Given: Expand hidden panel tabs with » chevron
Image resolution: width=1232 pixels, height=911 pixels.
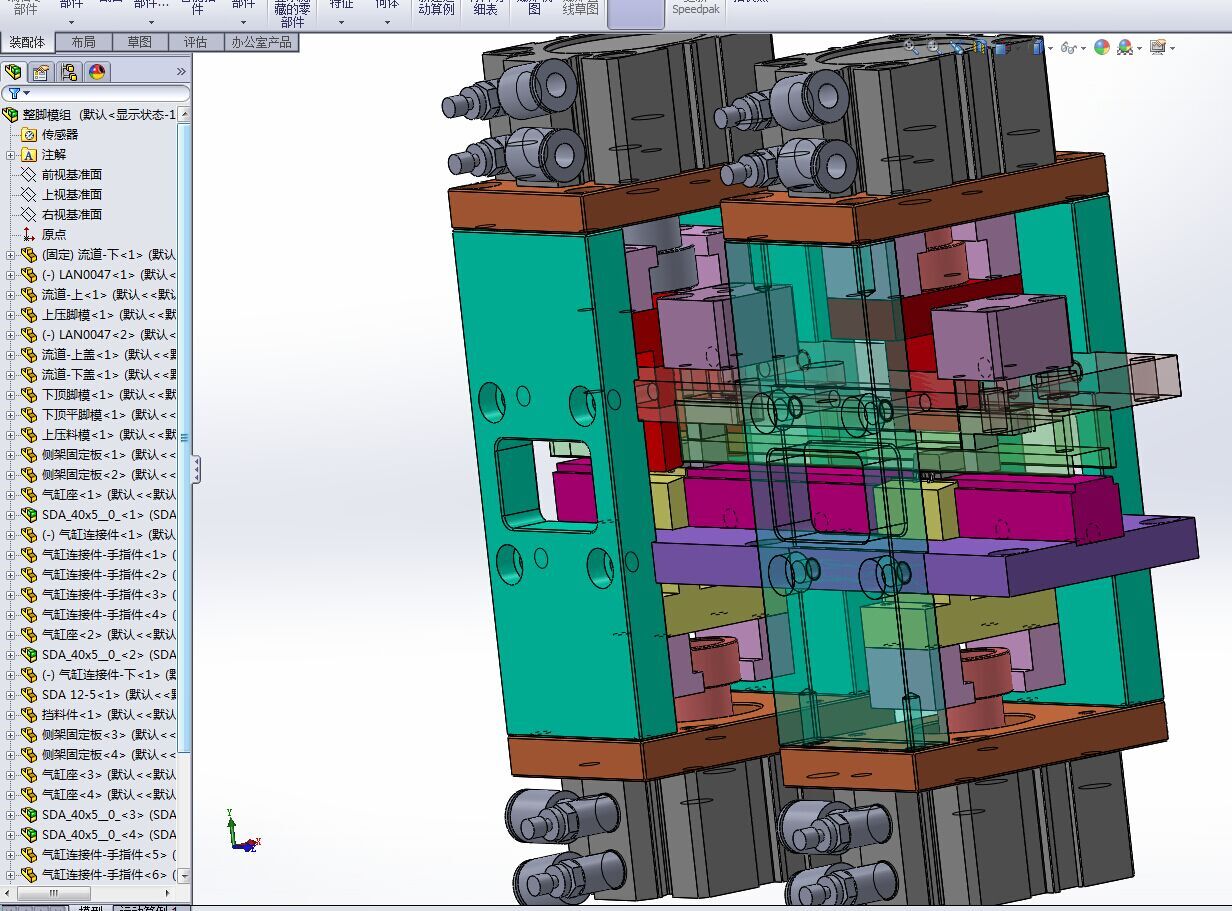Looking at the screenshot, I should point(181,72).
